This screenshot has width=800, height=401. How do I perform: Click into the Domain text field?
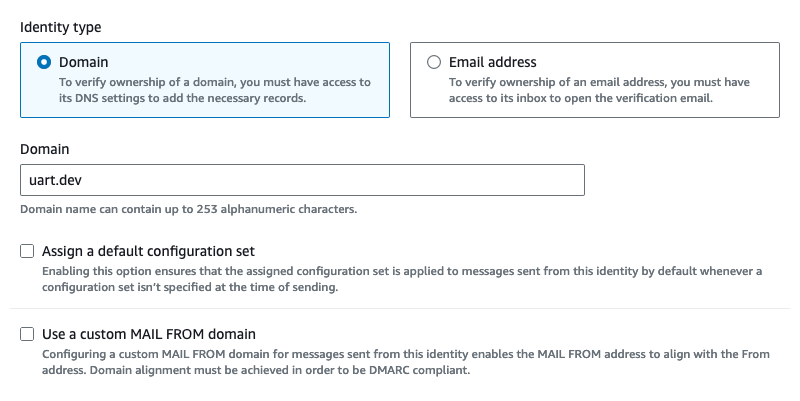pos(300,180)
